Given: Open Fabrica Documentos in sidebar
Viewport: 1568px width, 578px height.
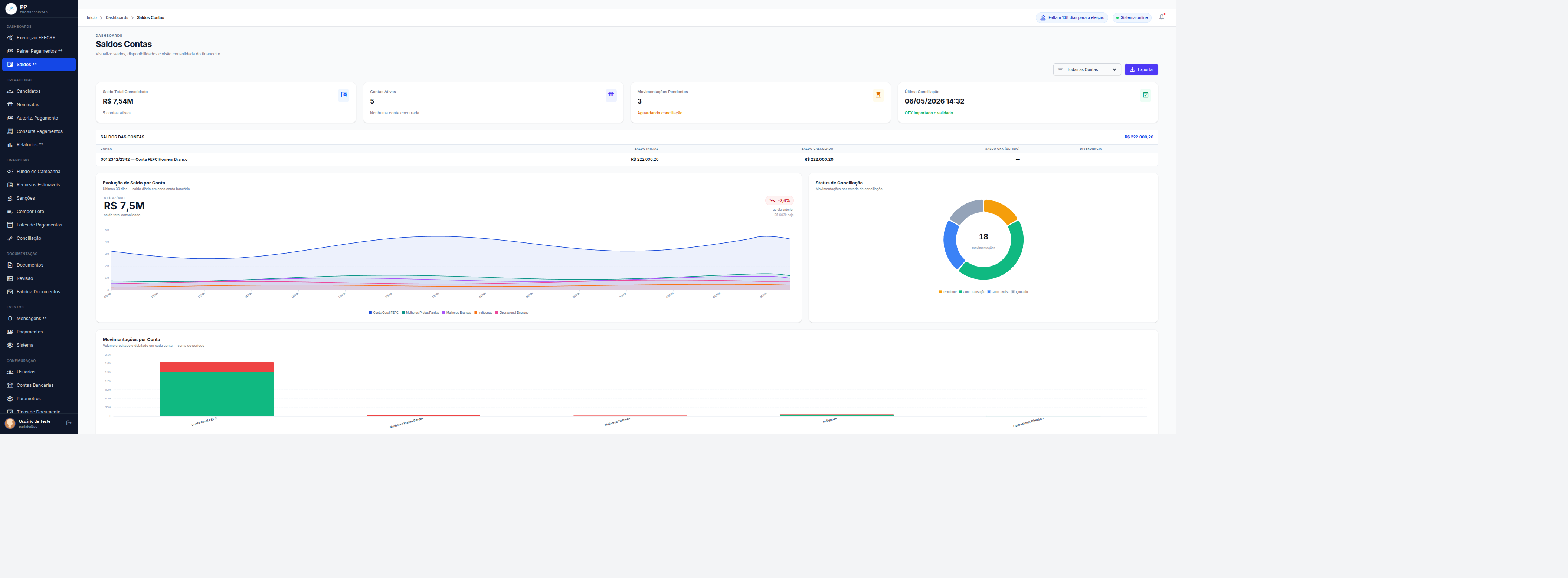Looking at the screenshot, I should [x=39, y=292].
